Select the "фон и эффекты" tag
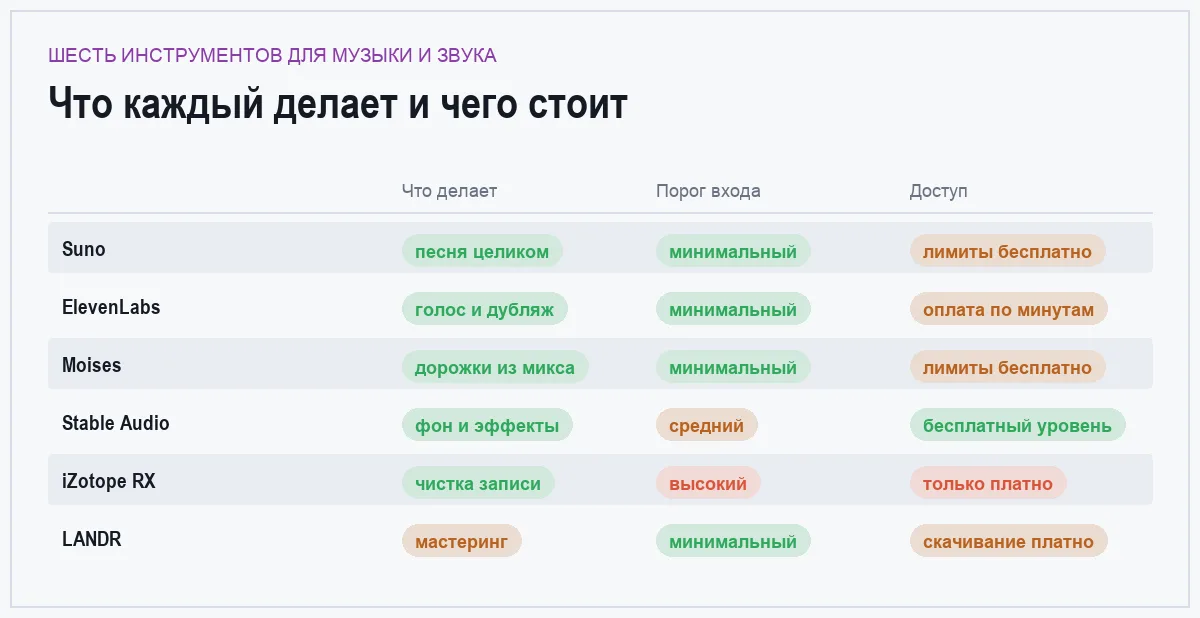The image size is (1200, 618). coord(487,425)
